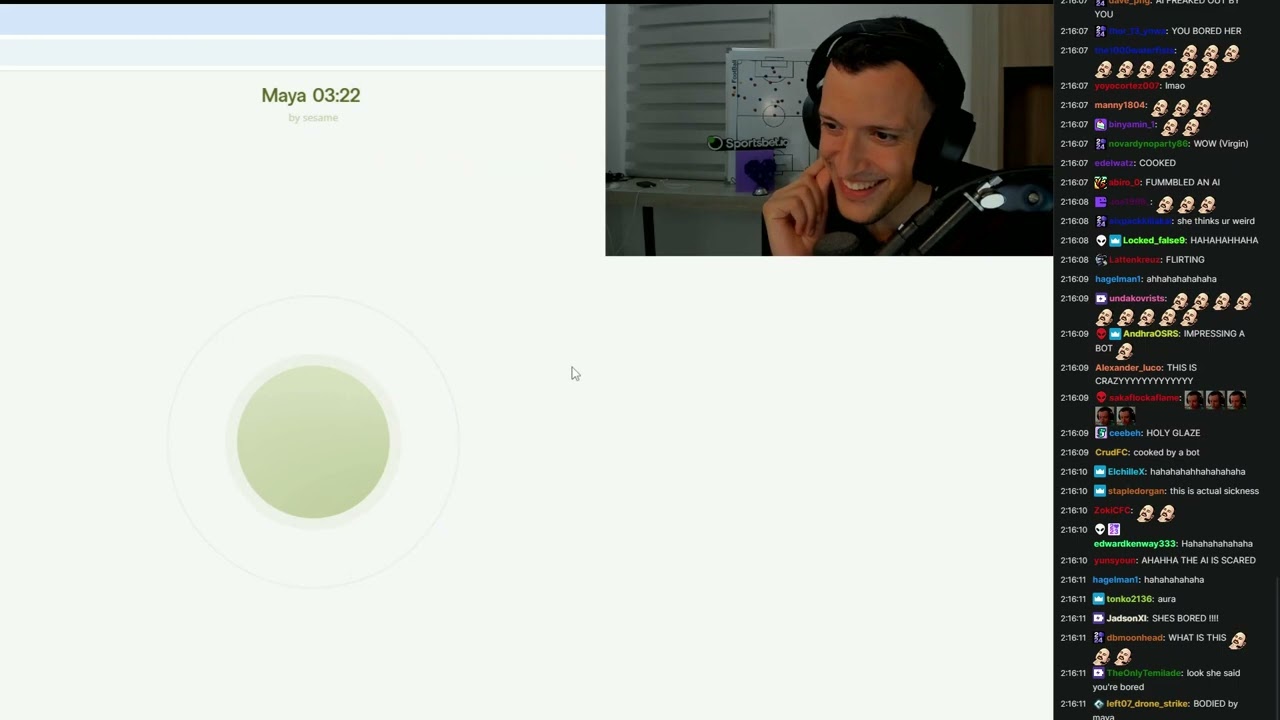Open manny1804's chat username
The image size is (1280, 720).
tap(1120, 105)
